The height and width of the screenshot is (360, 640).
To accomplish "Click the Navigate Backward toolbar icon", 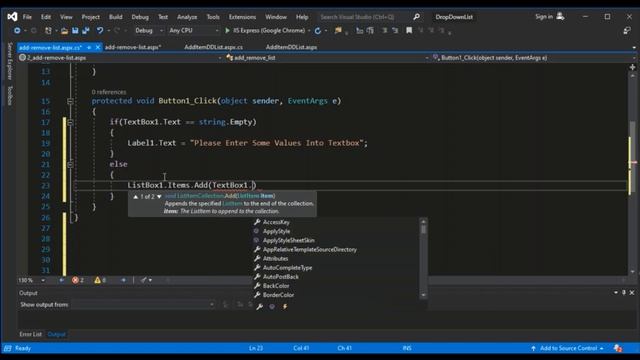I will (17, 31).
